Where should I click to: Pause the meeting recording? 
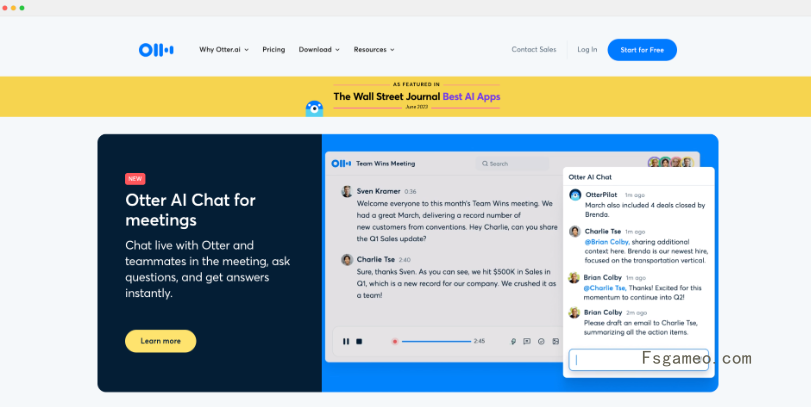[346, 341]
